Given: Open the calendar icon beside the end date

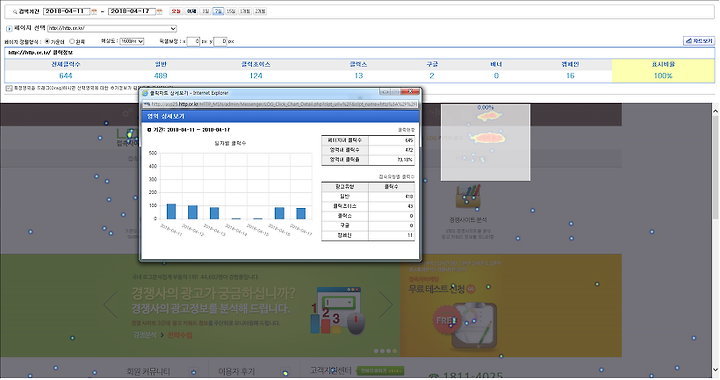Looking at the screenshot, I should tap(160, 11).
